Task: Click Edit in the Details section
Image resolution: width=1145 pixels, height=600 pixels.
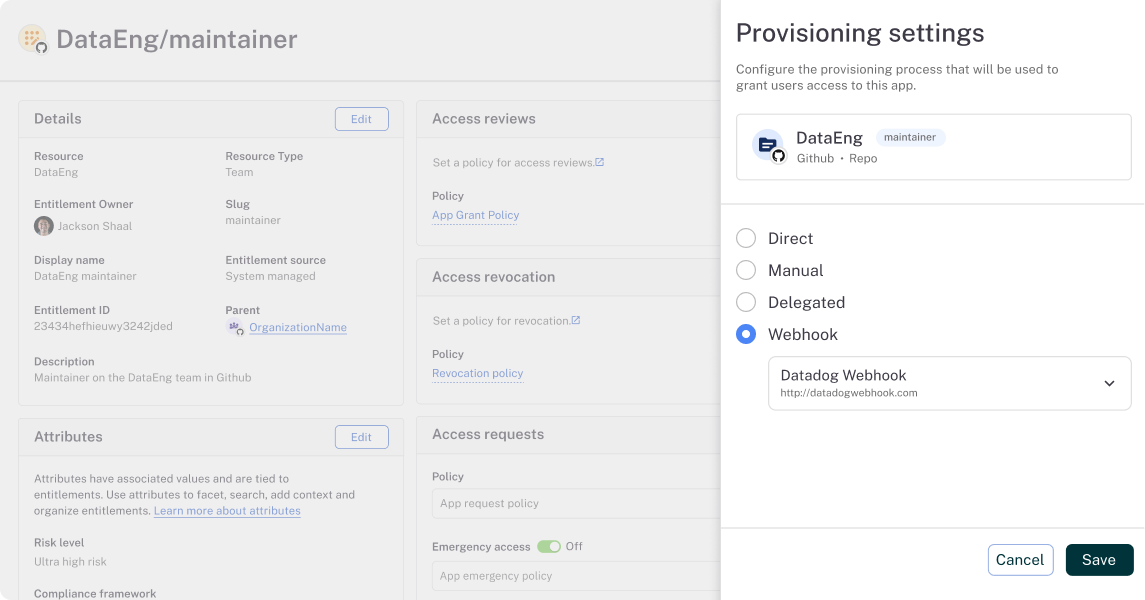Action: pos(361,119)
